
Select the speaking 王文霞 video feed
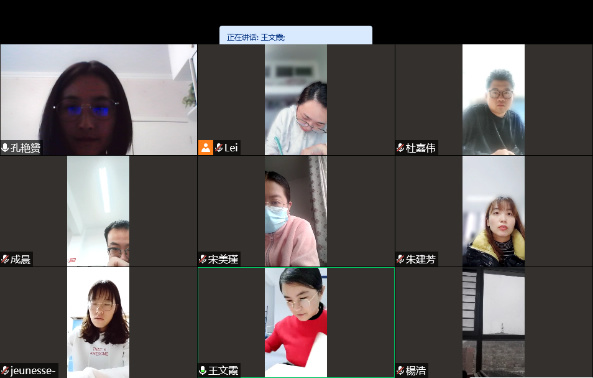[296, 322]
